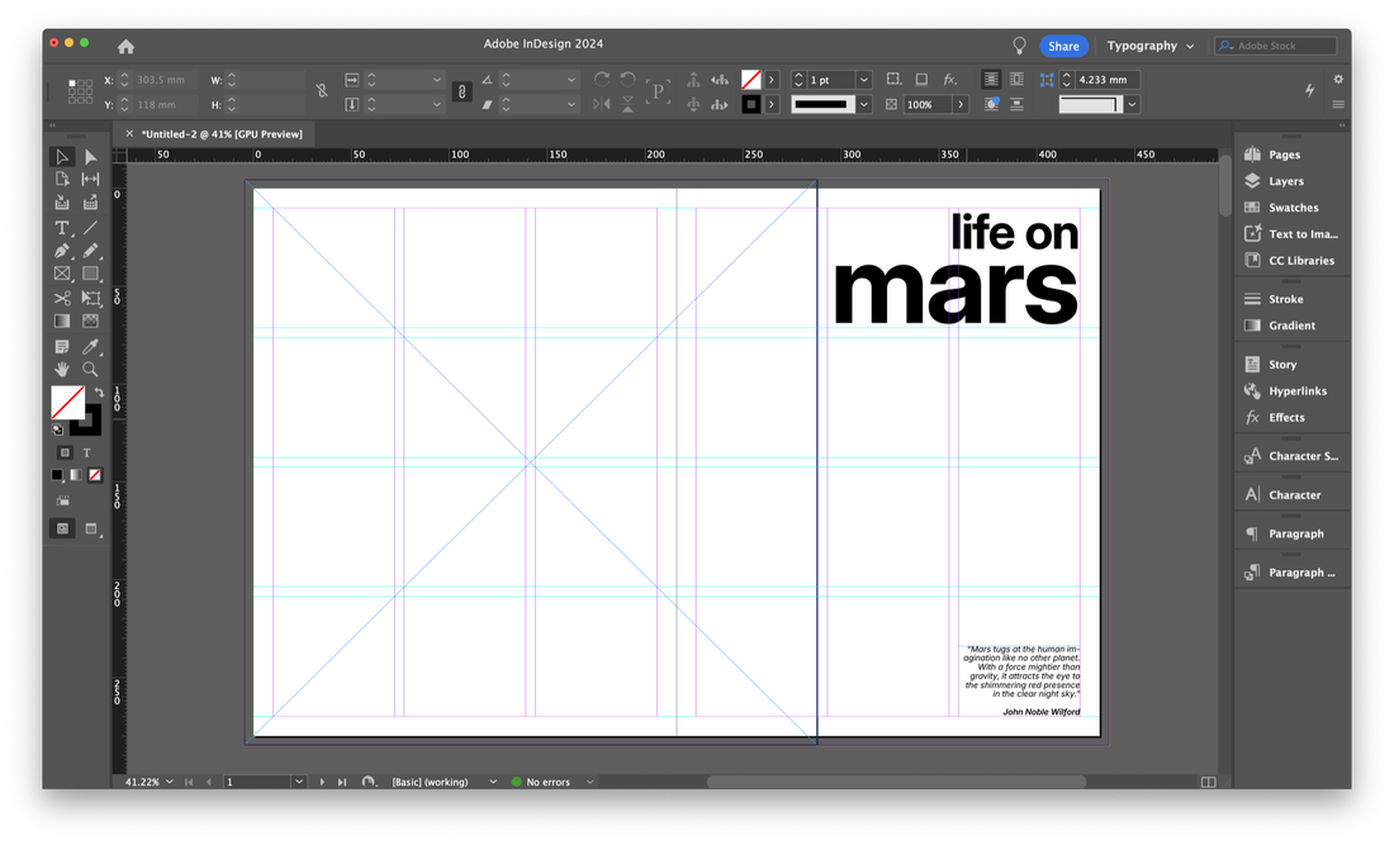Set formatting affects container
This screenshot has width=1394, height=845.
tap(65, 453)
